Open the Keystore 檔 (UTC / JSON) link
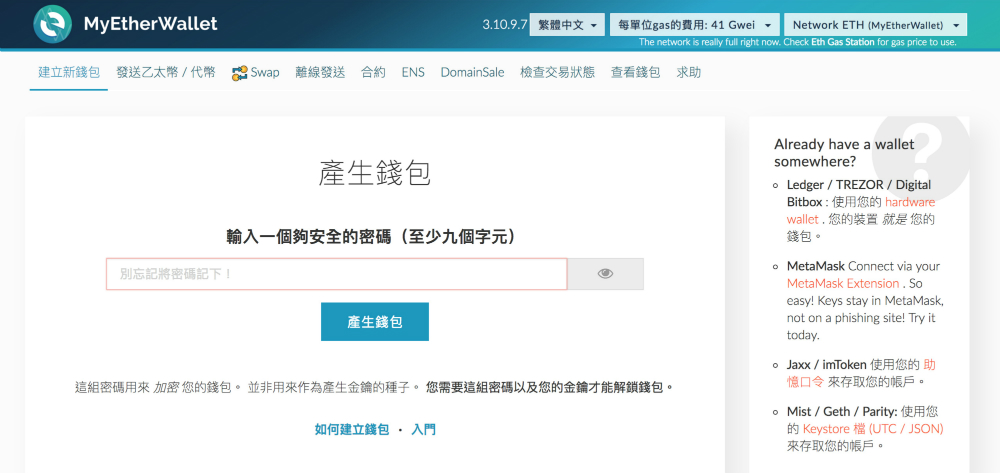 pos(873,428)
